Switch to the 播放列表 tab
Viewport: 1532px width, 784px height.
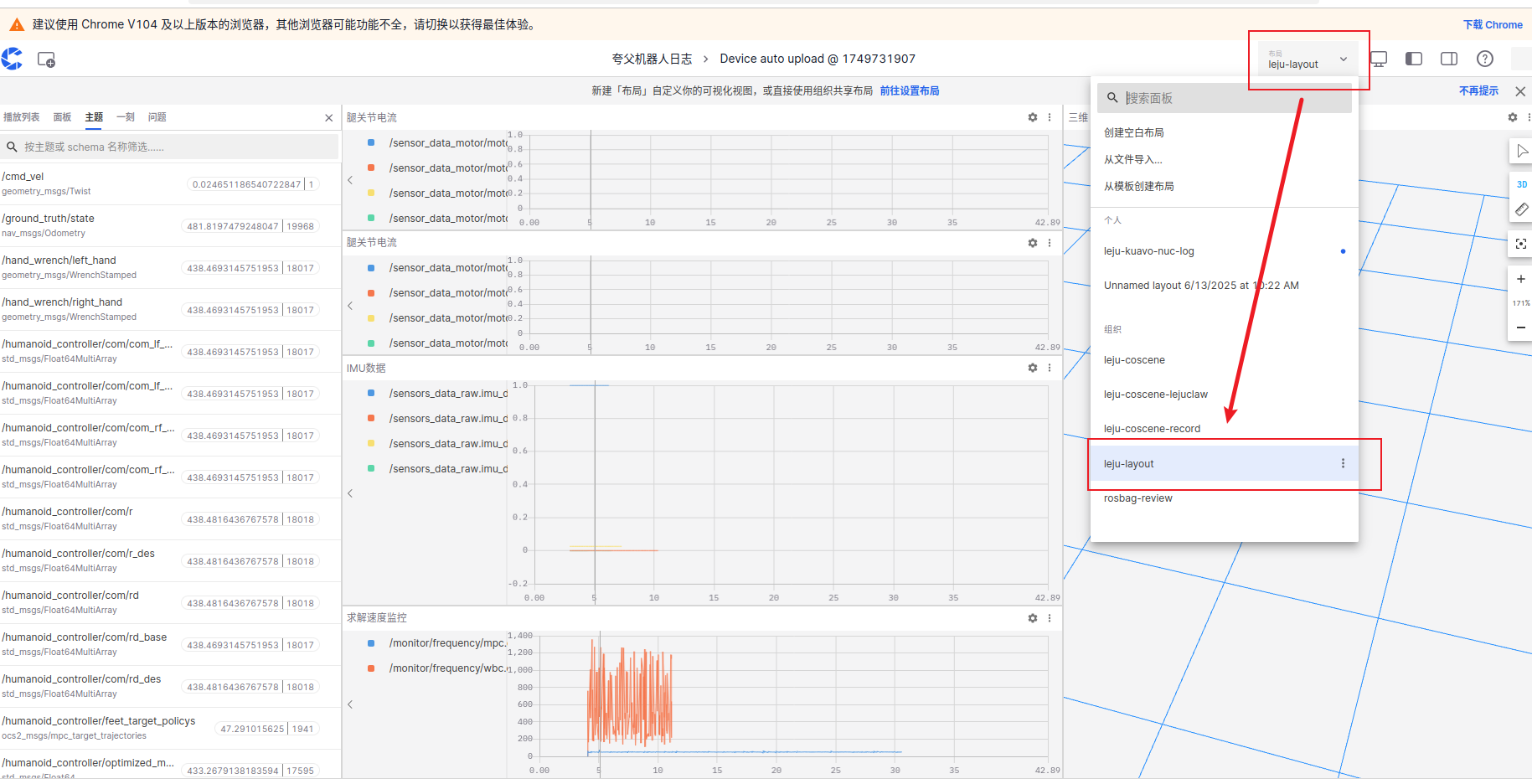pos(21,117)
